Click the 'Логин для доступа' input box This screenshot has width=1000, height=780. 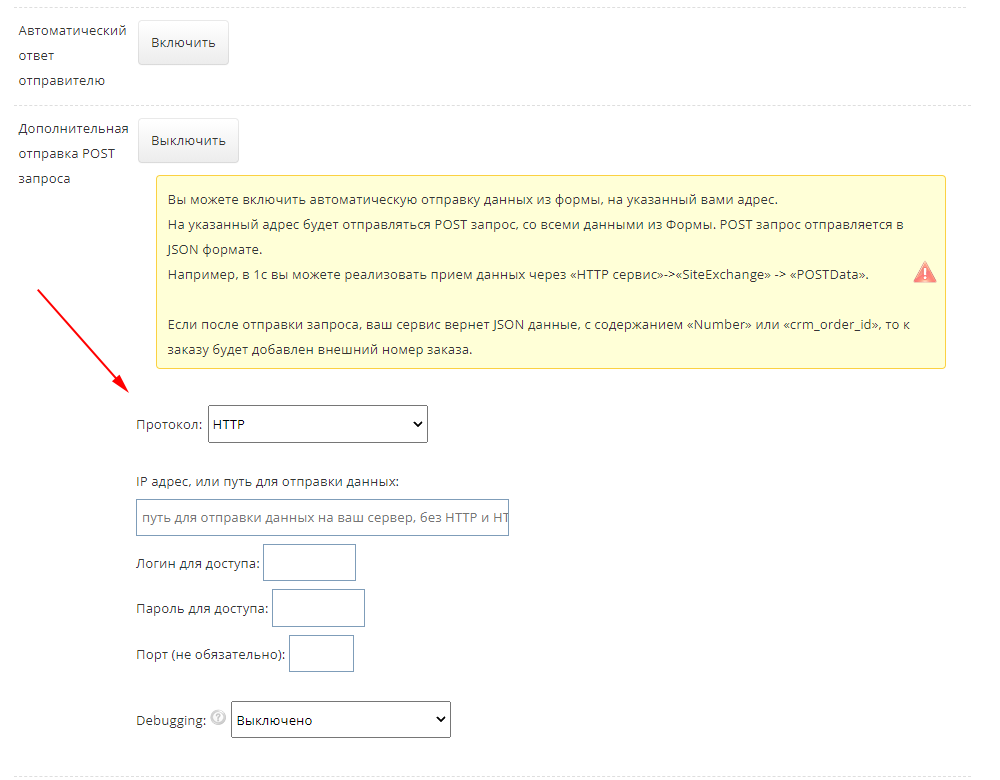click(x=309, y=563)
